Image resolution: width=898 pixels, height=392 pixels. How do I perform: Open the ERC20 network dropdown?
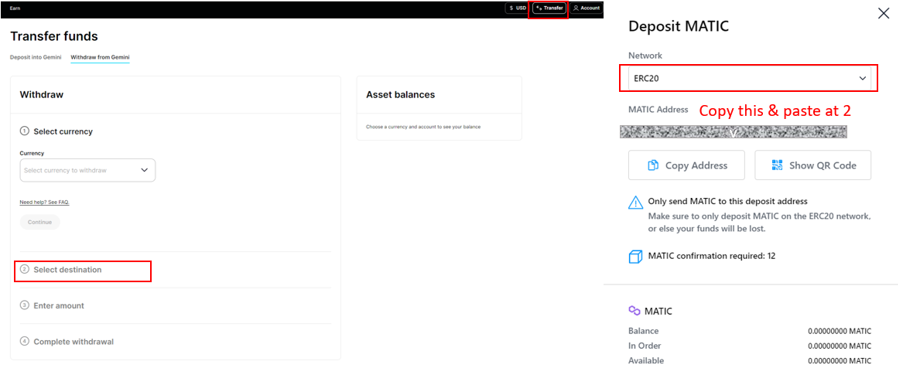click(749, 79)
